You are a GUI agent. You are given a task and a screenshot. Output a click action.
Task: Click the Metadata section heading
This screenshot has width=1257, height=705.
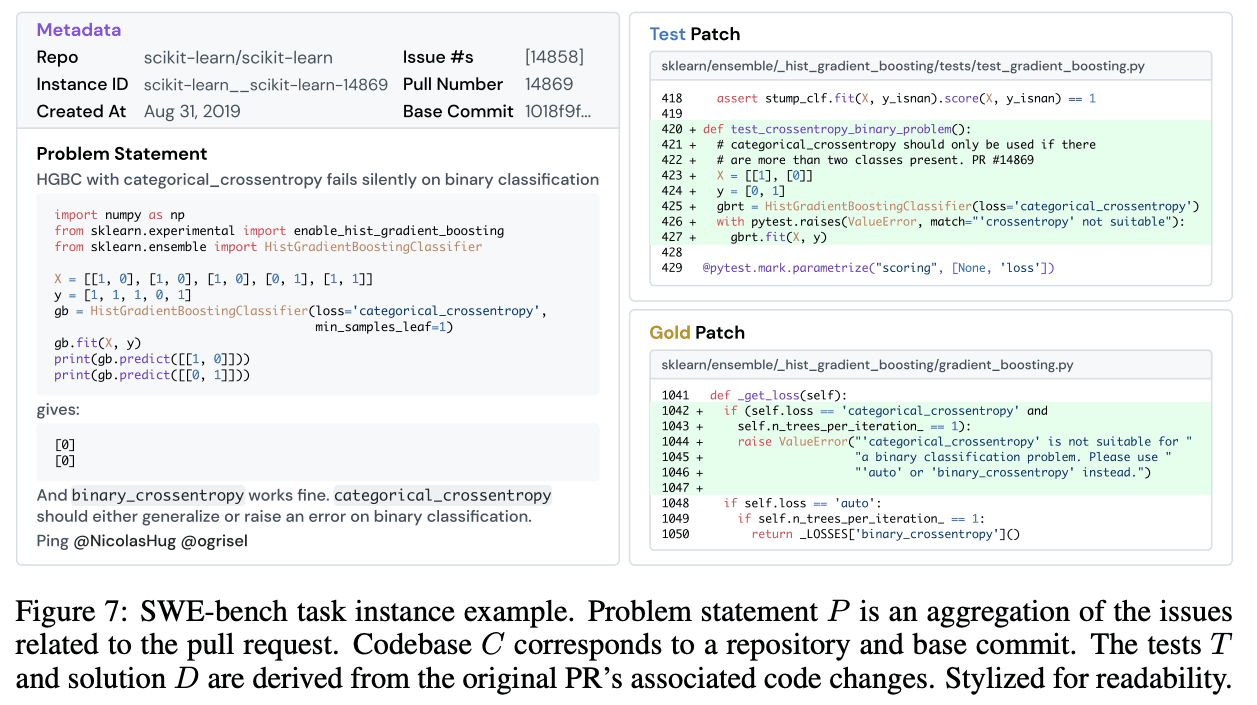point(78,30)
